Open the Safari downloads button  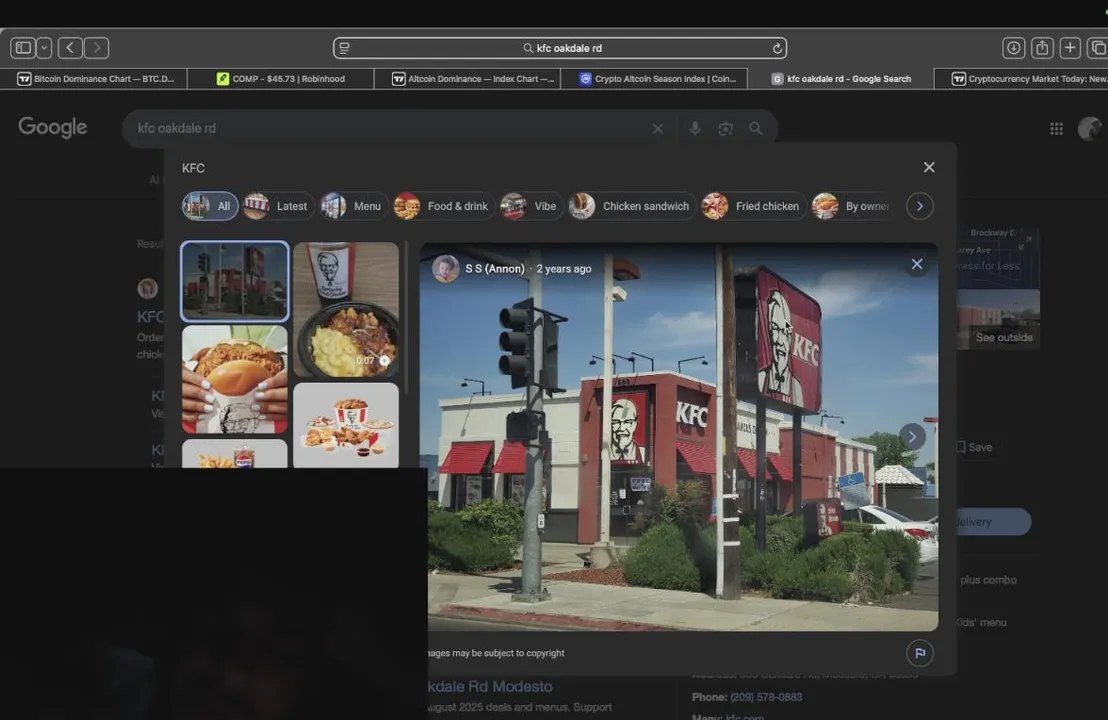tap(1013, 48)
